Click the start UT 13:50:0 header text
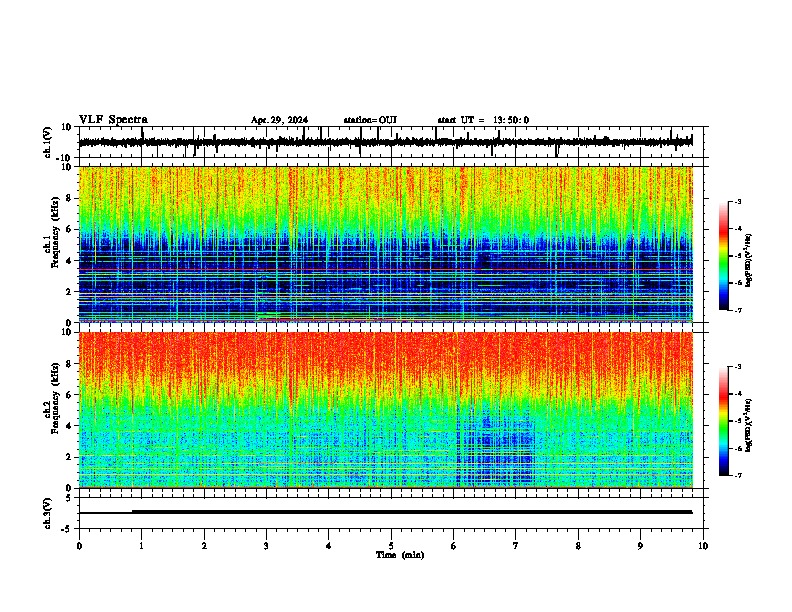The width and height of the screenshot is (792, 612). click(x=483, y=120)
